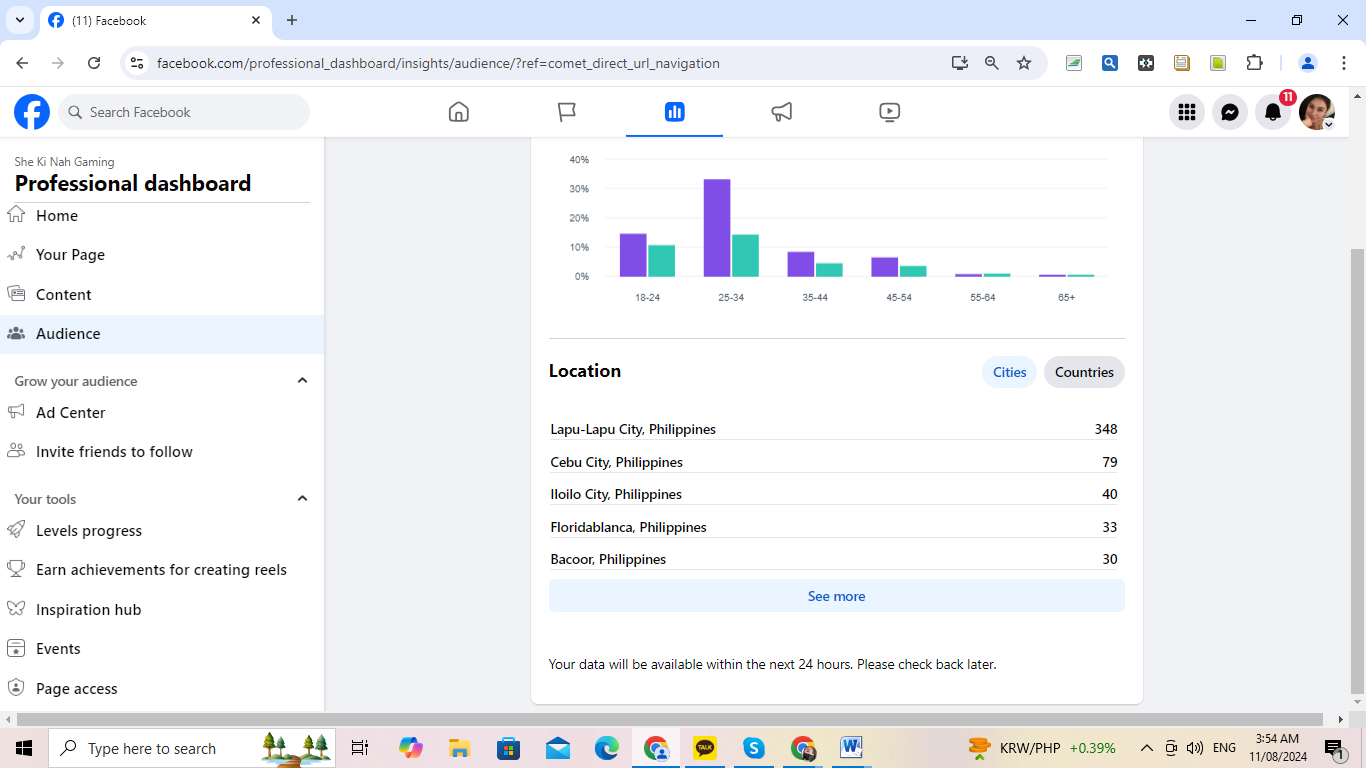The height and width of the screenshot is (768, 1366).
Task: Click the Iloilo City, Philippines row
Action: click(x=834, y=494)
